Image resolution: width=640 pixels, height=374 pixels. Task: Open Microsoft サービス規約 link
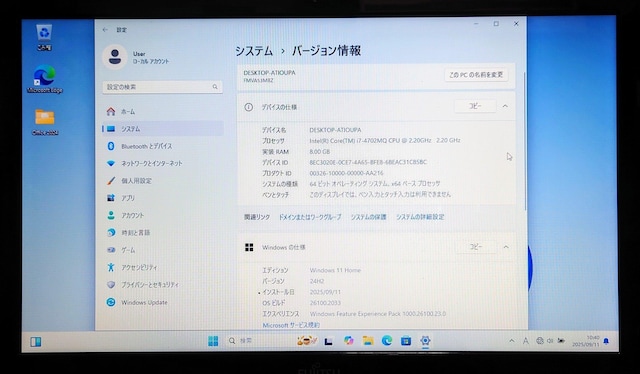pyautogui.click(x=291, y=325)
